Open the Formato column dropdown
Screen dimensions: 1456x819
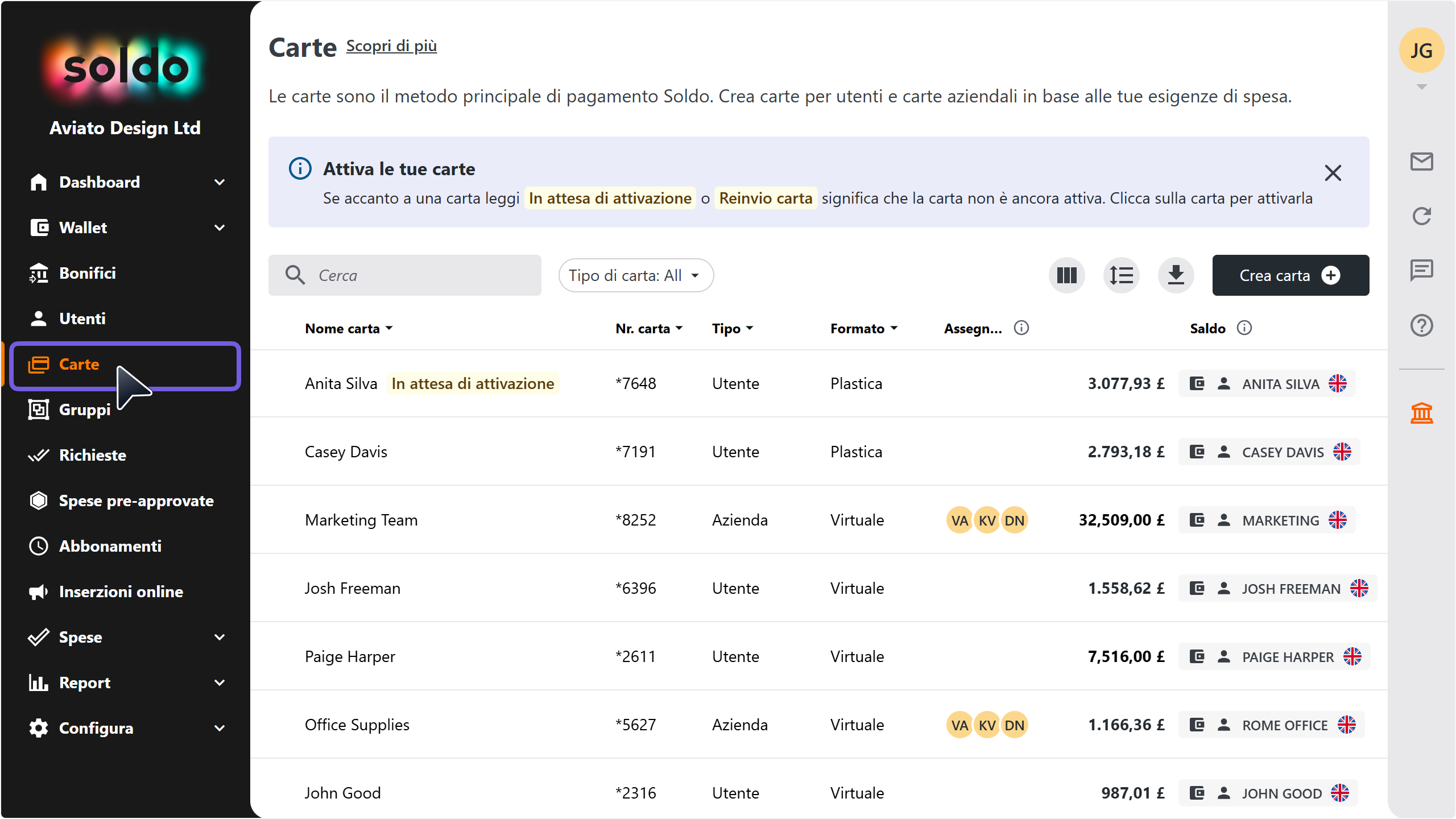[864, 328]
